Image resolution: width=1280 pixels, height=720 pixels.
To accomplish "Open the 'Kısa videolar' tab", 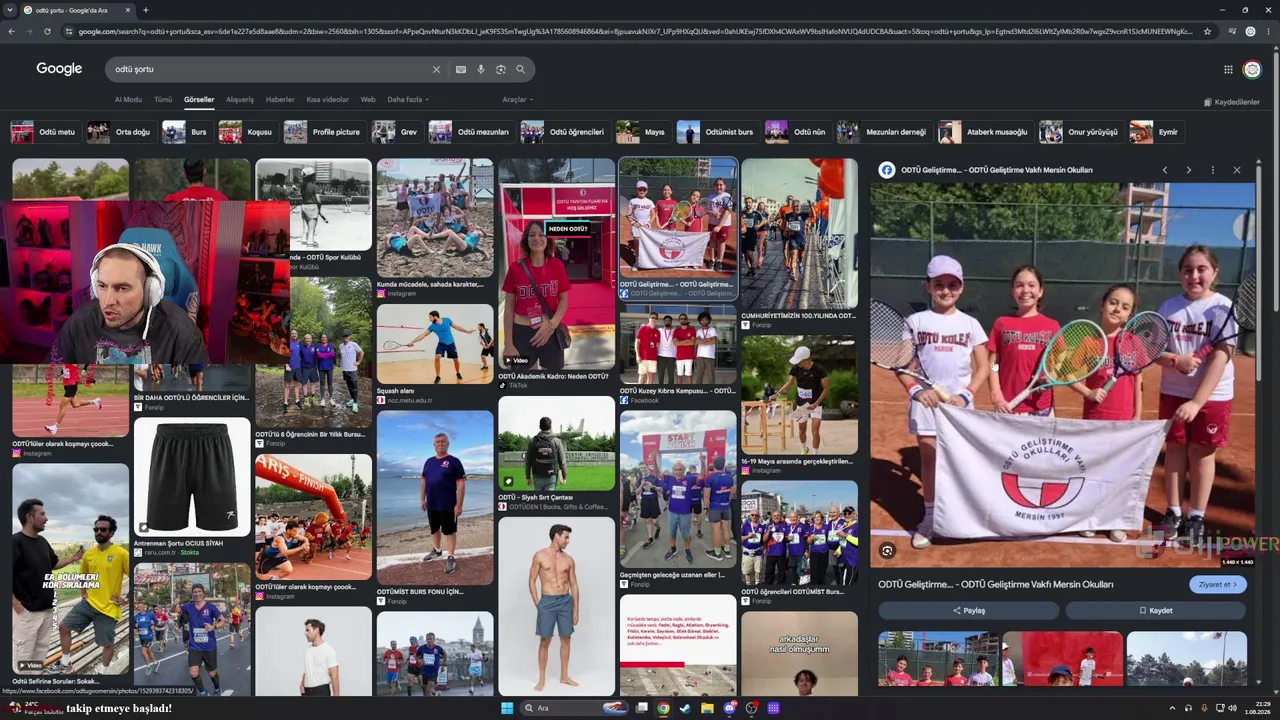I will 328,100.
